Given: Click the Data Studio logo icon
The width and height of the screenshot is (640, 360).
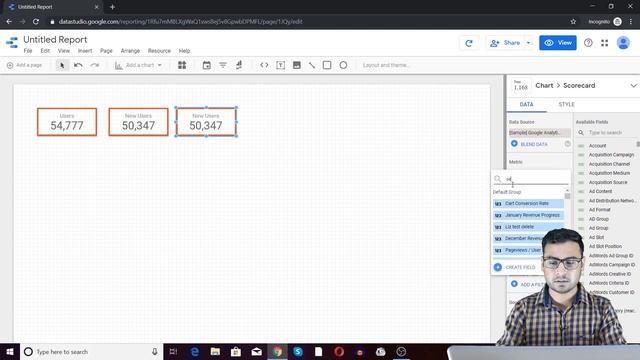Looking at the screenshot, I should [x=12, y=42].
